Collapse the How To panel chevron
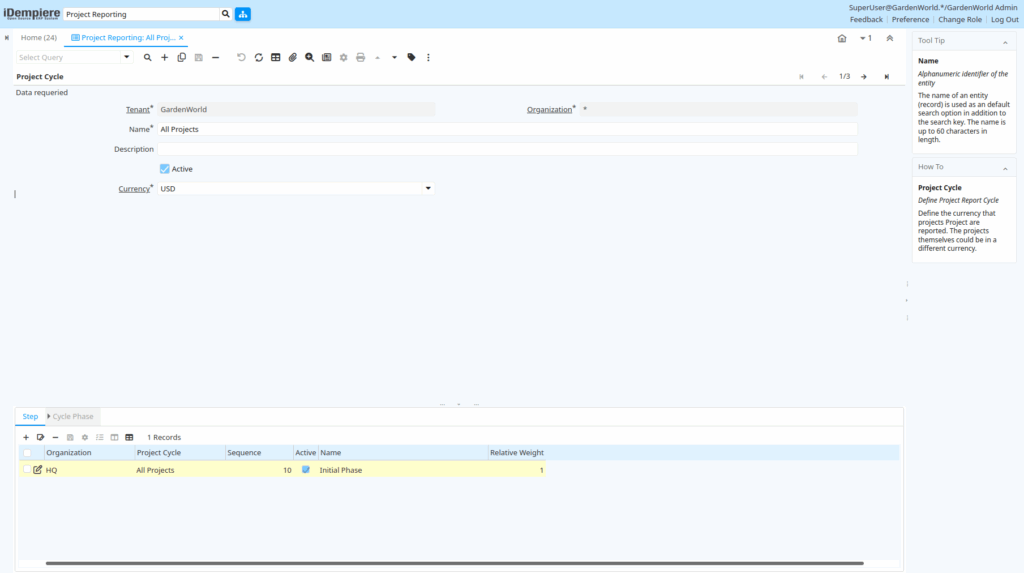 1005,167
